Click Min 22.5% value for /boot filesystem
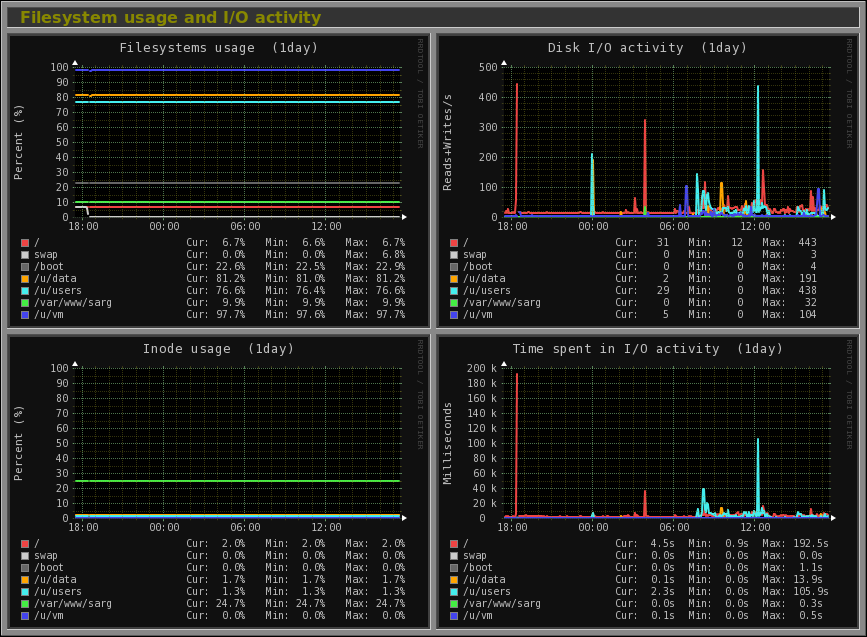Viewport: 867px width, 637px height. pyautogui.click(x=310, y=267)
